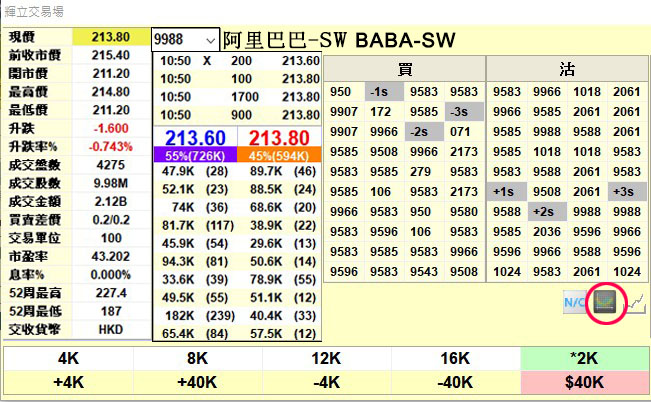Screen dimensions: 651x402
Task: Click the -4K decrement button
Action: [x=326, y=382]
